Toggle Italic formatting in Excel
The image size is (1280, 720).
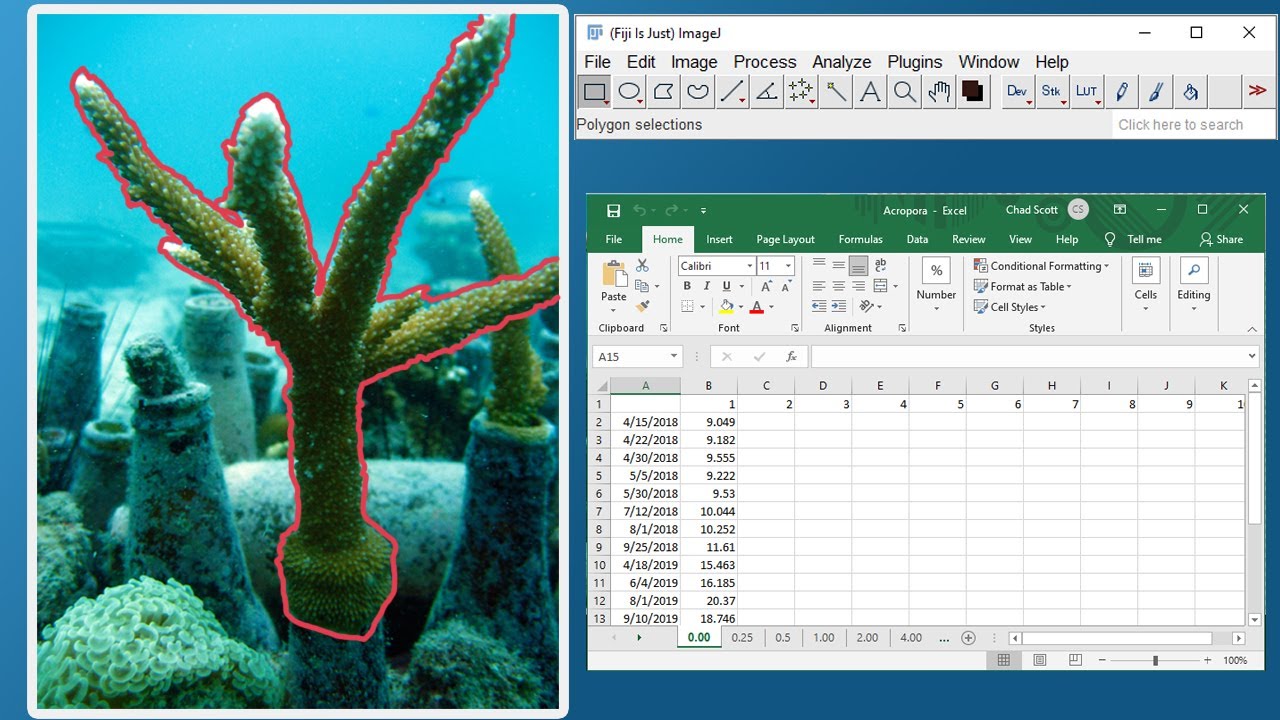point(706,287)
